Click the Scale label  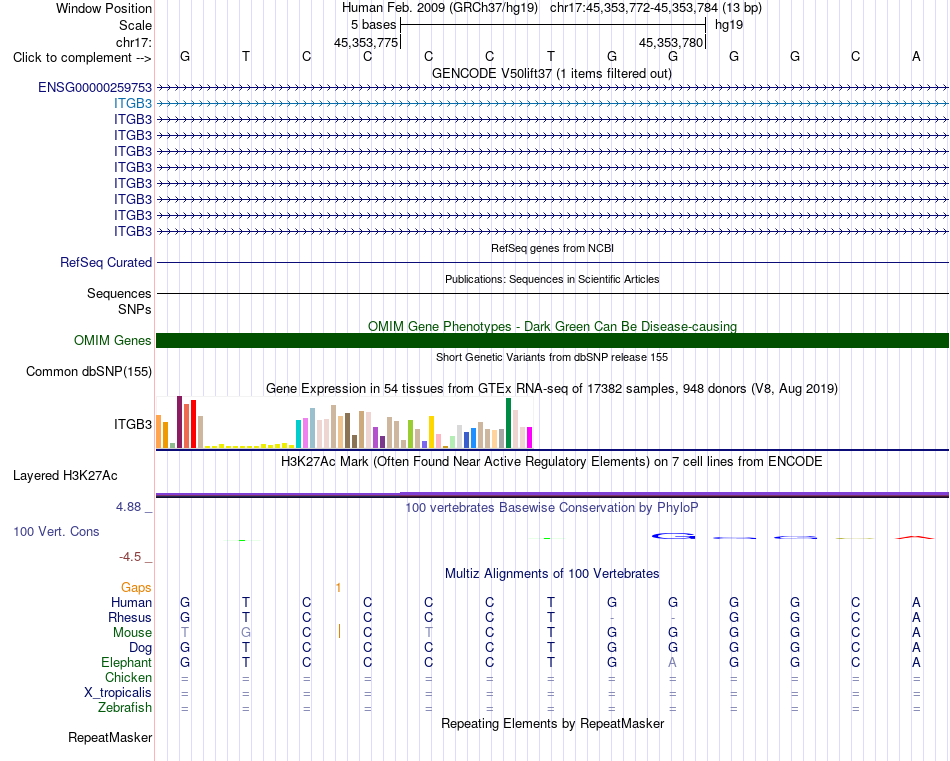coord(135,25)
